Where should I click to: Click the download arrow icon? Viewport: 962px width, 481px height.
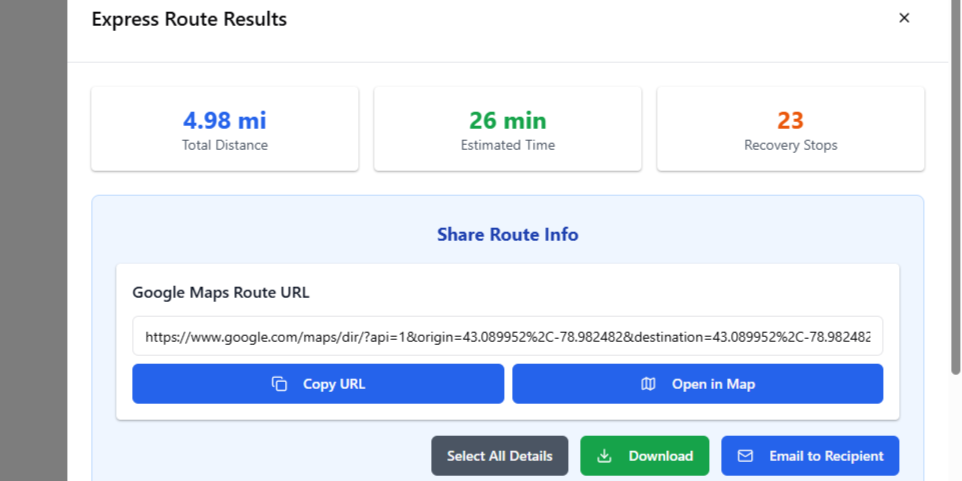coord(604,456)
